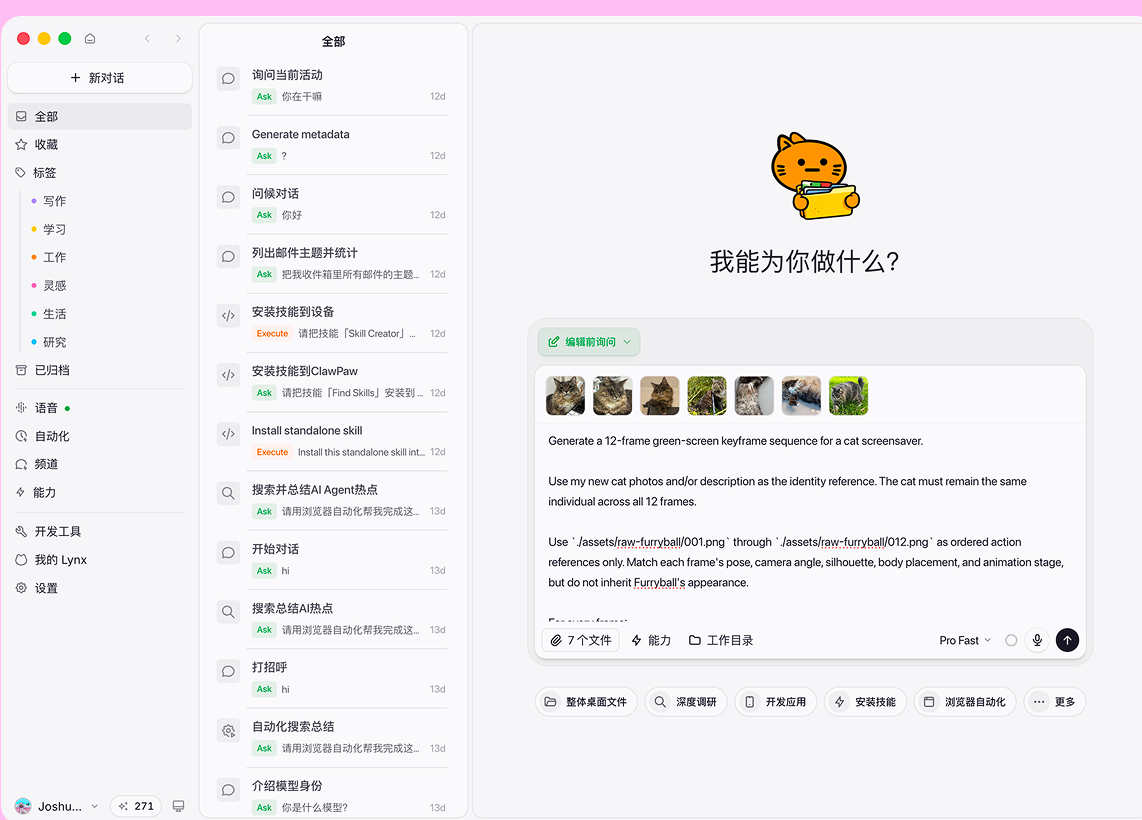This screenshot has width=1142, height=820.
Task: Click the last attached cat photo thumbnail
Action: (x=848, y=395)
